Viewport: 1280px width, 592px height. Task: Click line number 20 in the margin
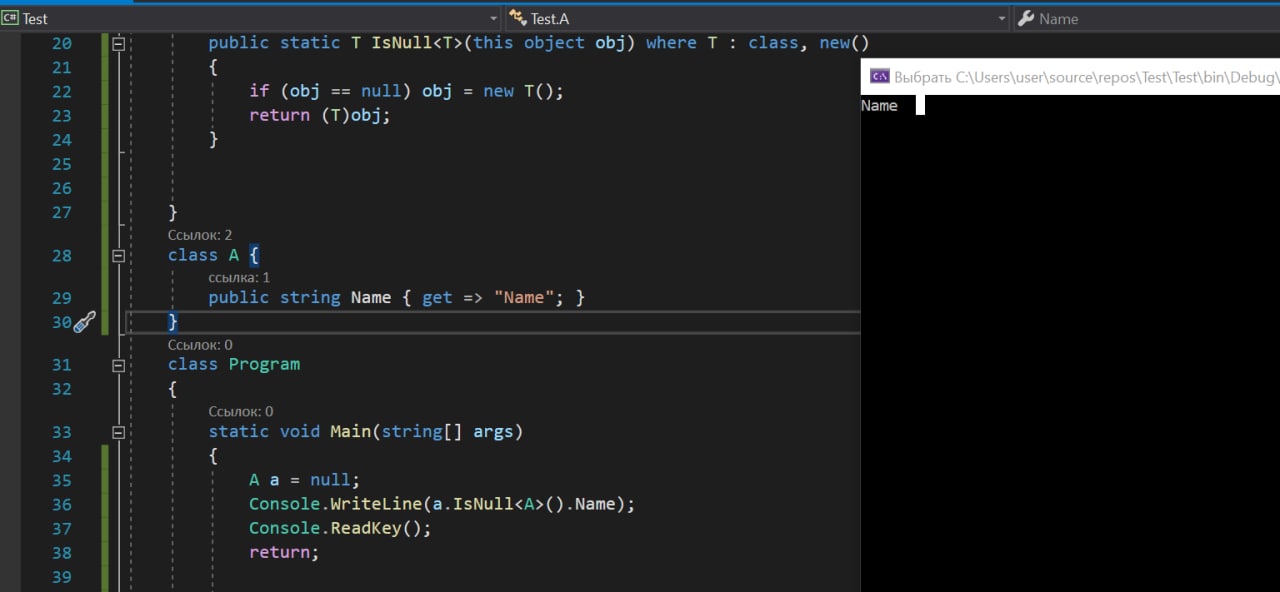pos(61,43)
